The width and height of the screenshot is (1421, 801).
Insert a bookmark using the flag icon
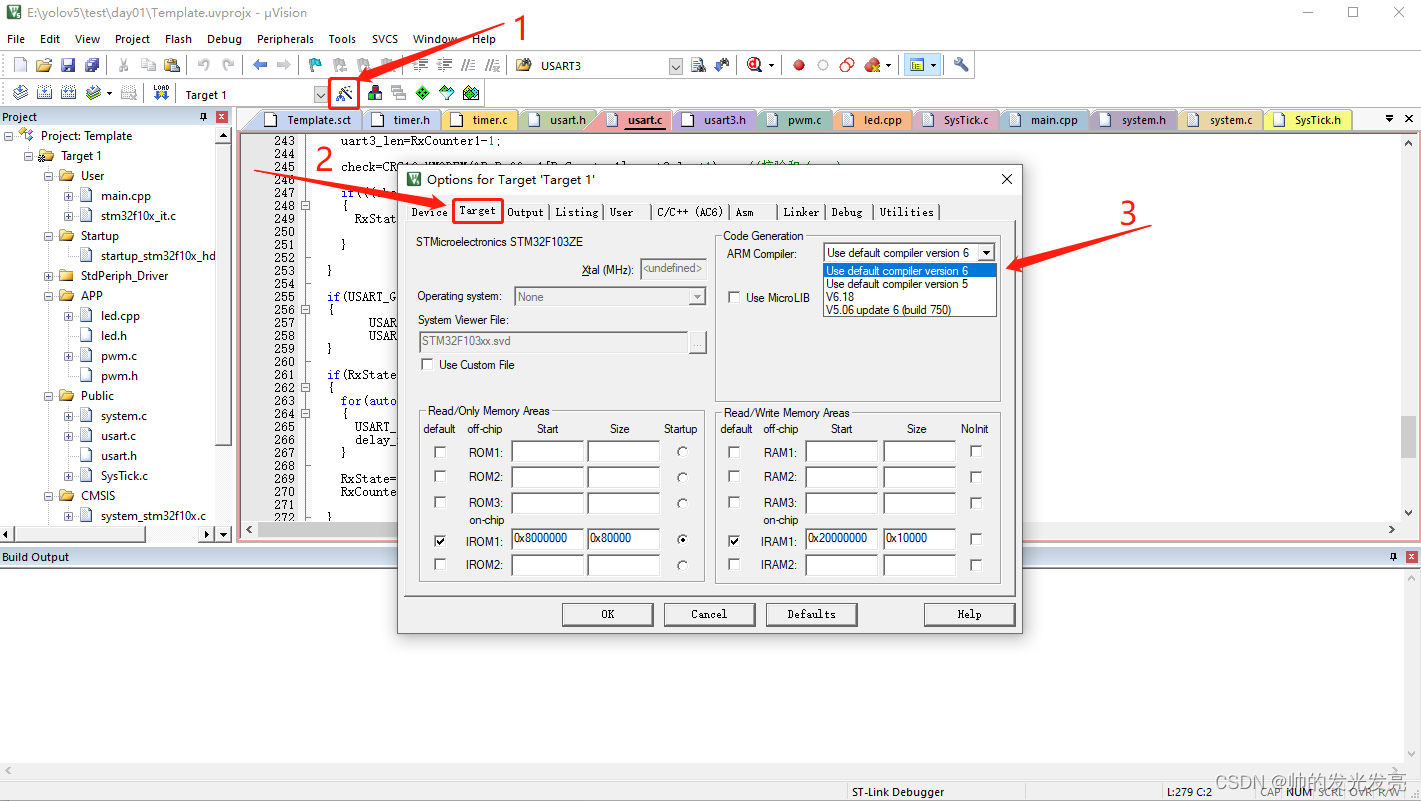(x=315, y=65)
